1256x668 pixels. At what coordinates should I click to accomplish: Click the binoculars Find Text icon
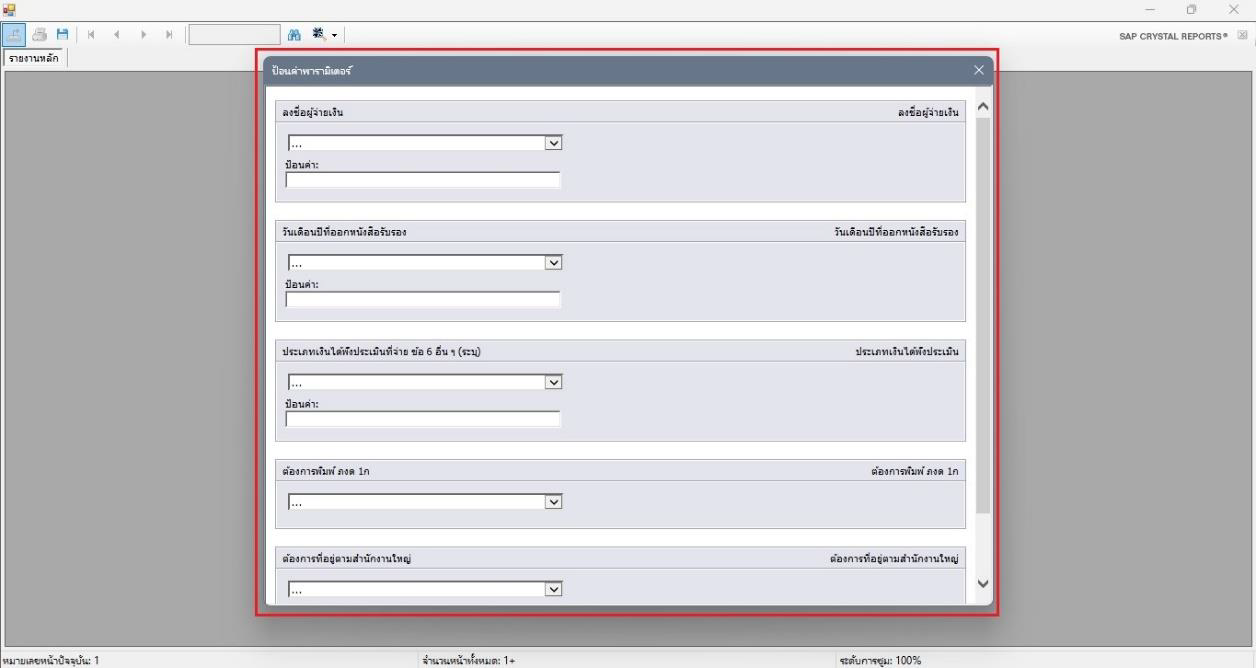pos(294,34)
